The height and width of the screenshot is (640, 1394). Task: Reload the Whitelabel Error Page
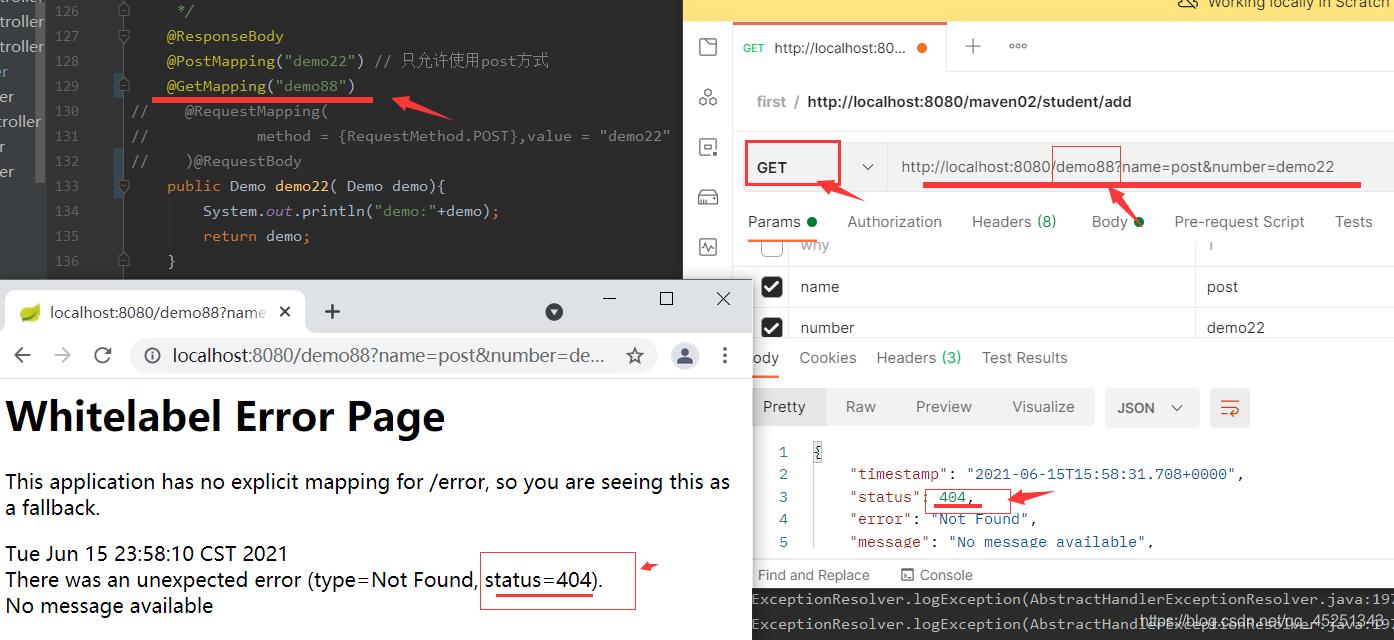pos(102,355)
